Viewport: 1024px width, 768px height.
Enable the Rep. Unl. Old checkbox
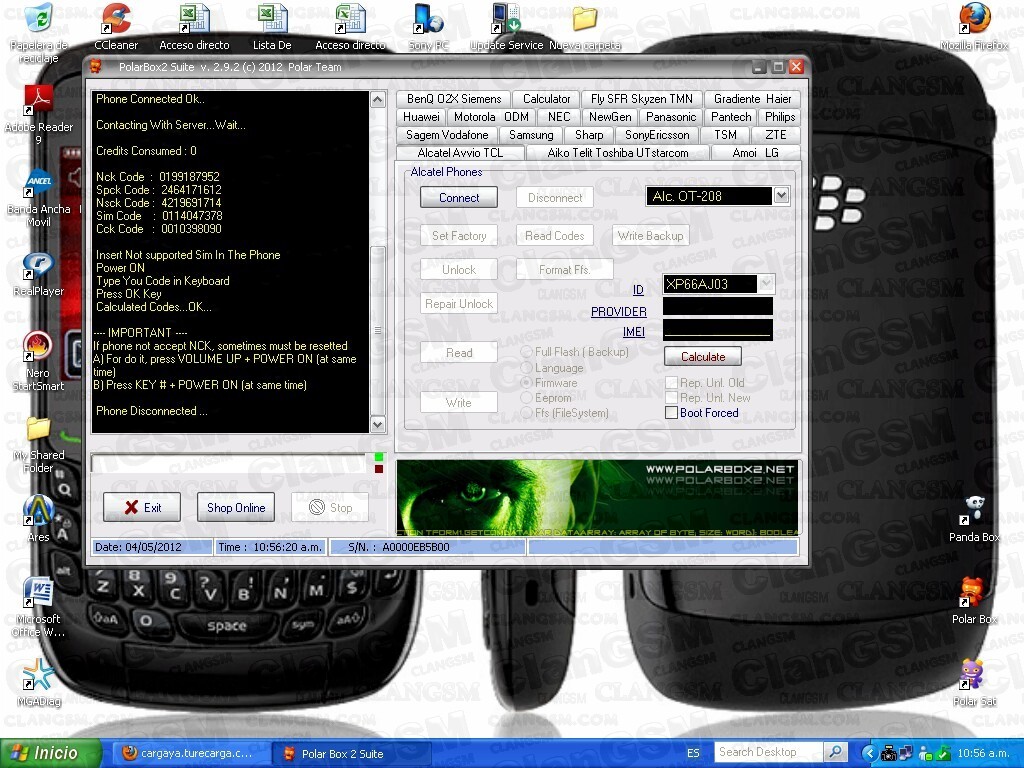[x=671, y=383]
